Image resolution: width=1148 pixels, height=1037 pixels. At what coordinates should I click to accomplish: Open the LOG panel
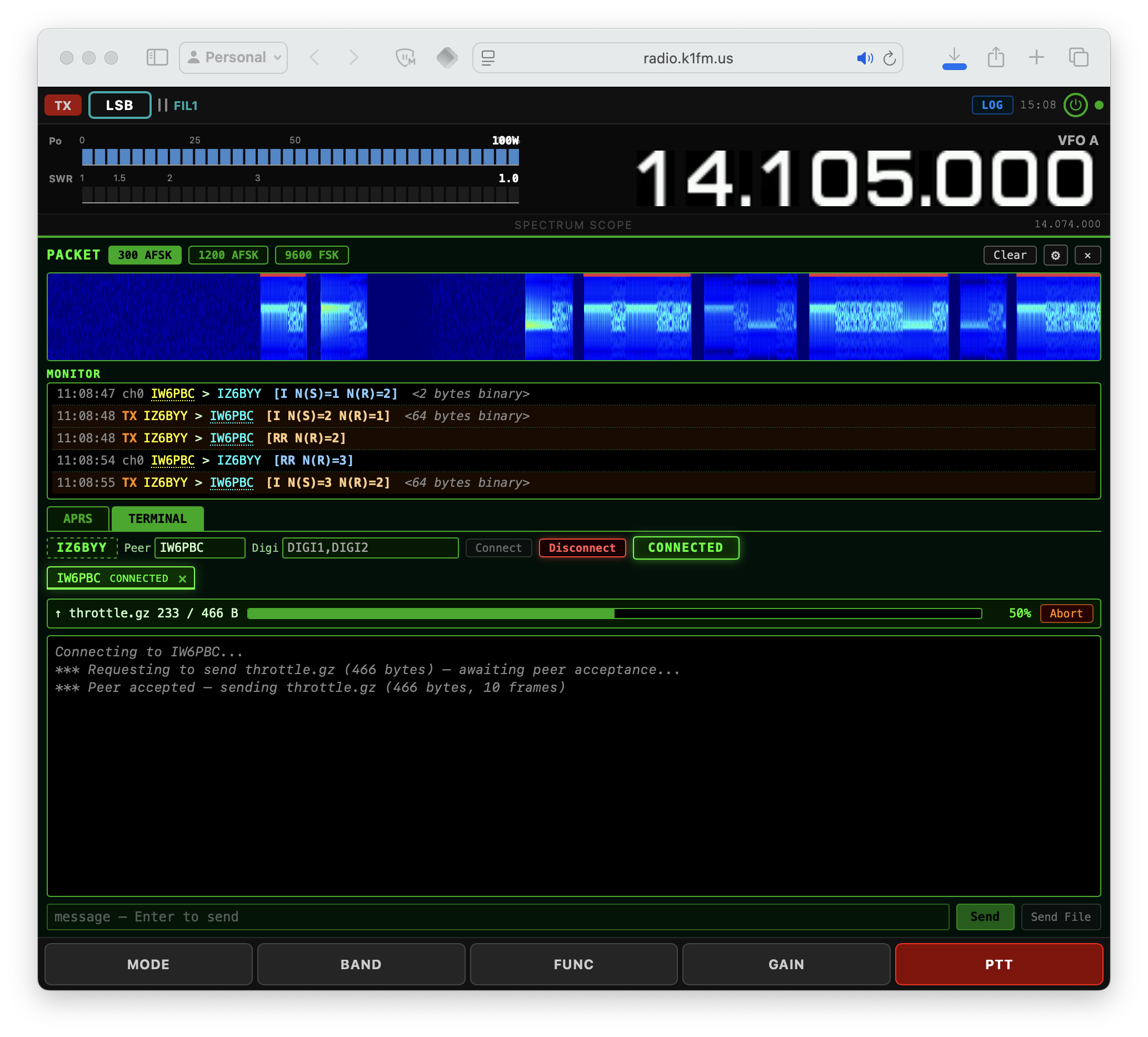point(992,105)
